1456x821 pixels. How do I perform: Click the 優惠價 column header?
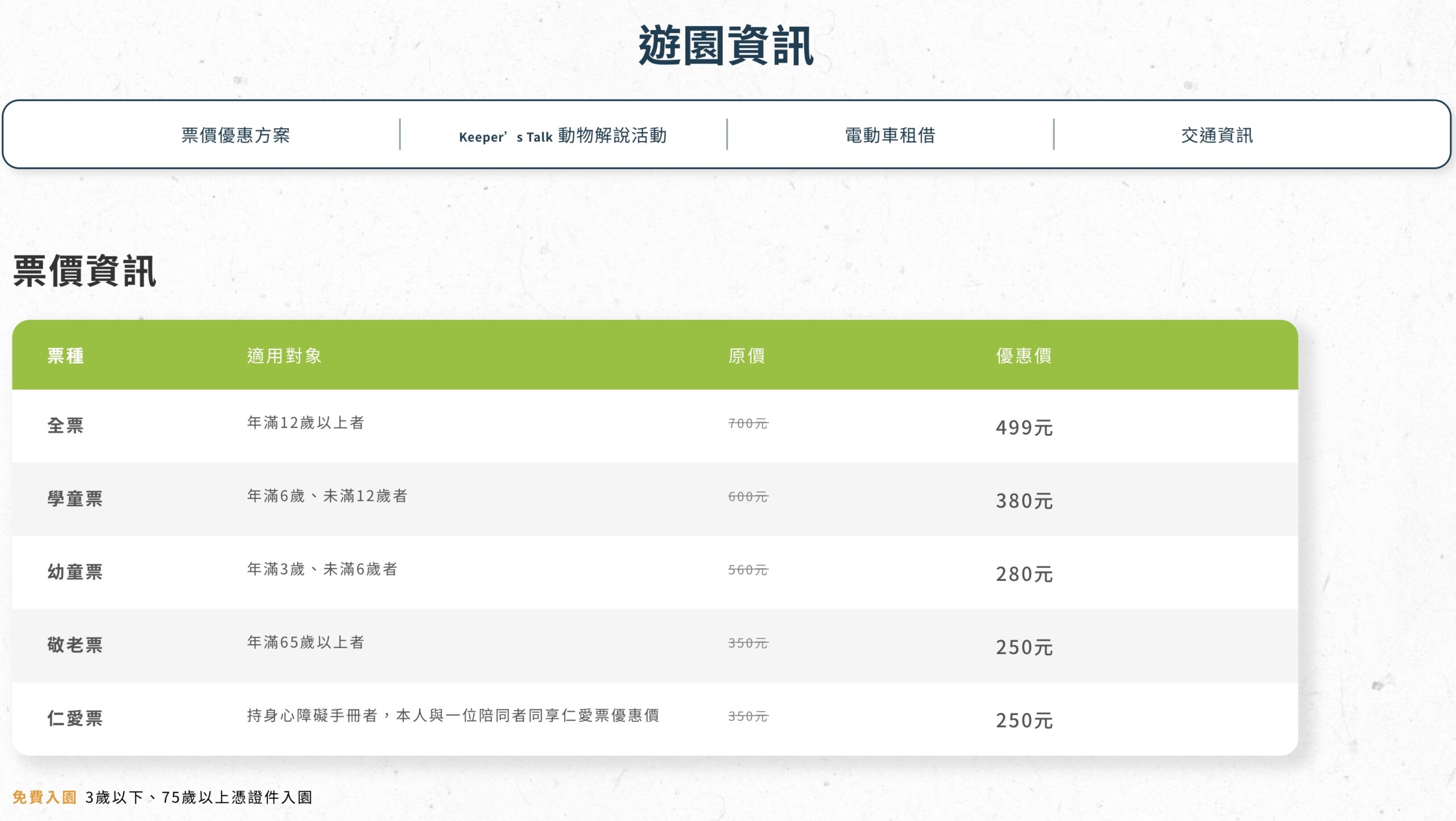pyautogui.click(x=1023, y=356)
